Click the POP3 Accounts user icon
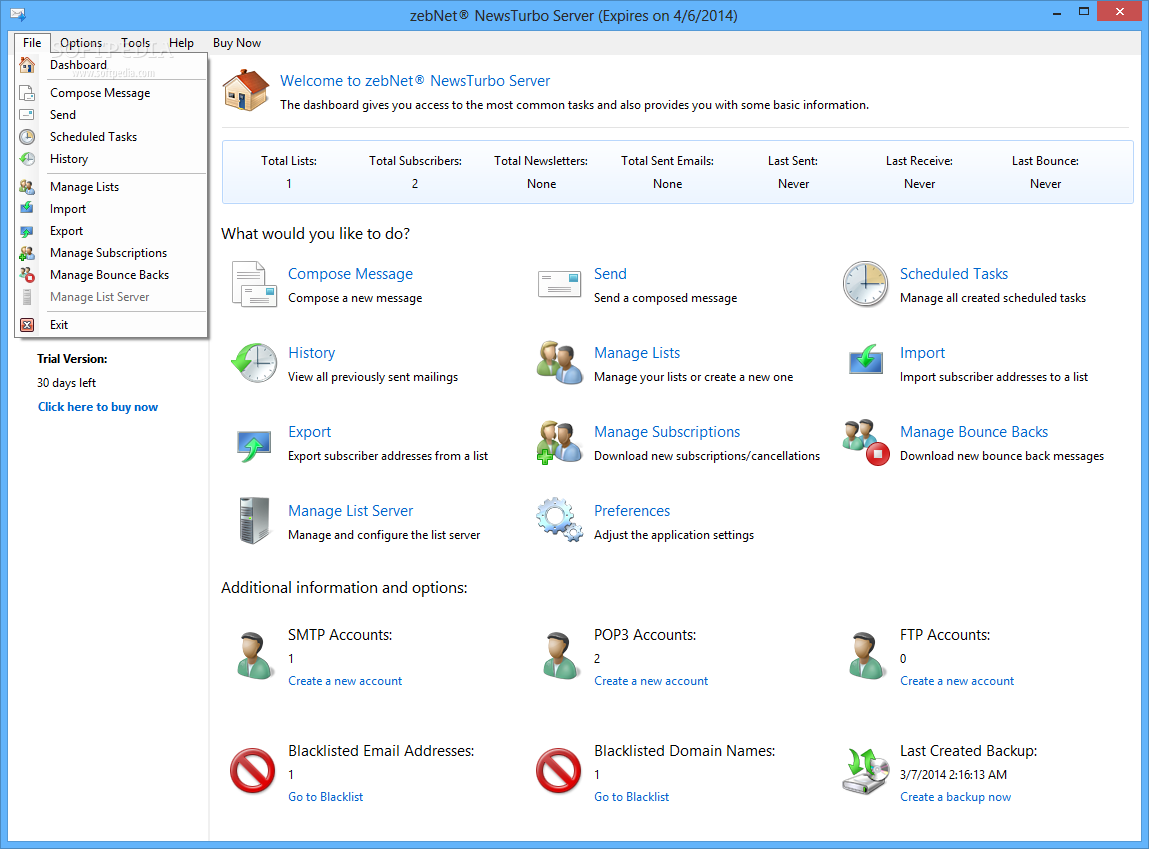Image resolution: width=1149 pixels, height=849 pixels. (560, 656)
